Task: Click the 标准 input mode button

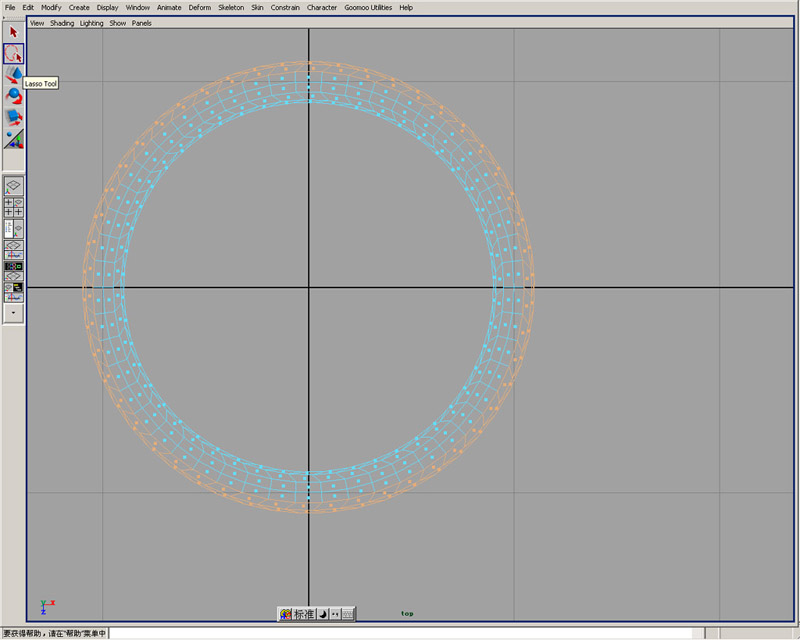Action: pyautogui.click(x=304, y=614)
